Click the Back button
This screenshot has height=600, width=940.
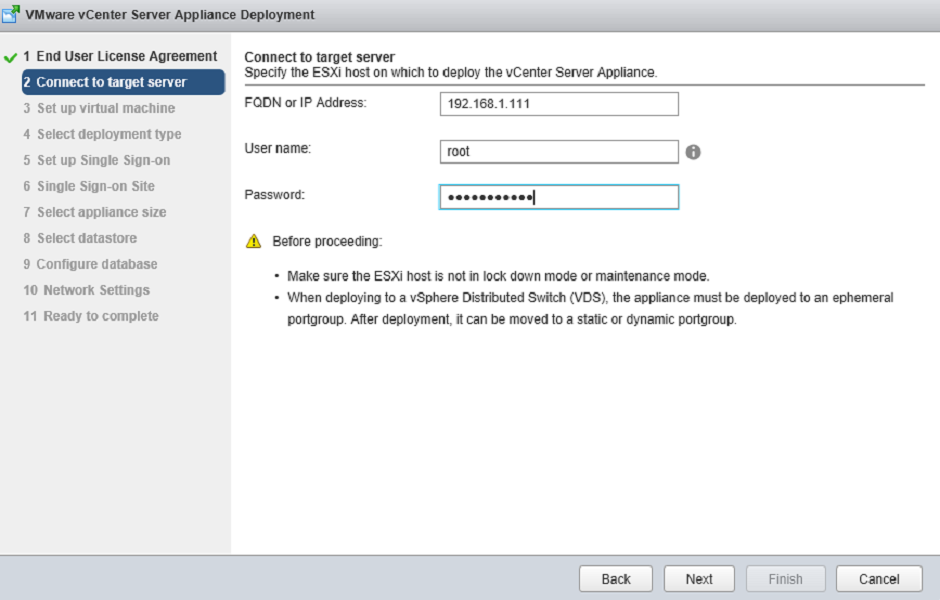(616, 579)
